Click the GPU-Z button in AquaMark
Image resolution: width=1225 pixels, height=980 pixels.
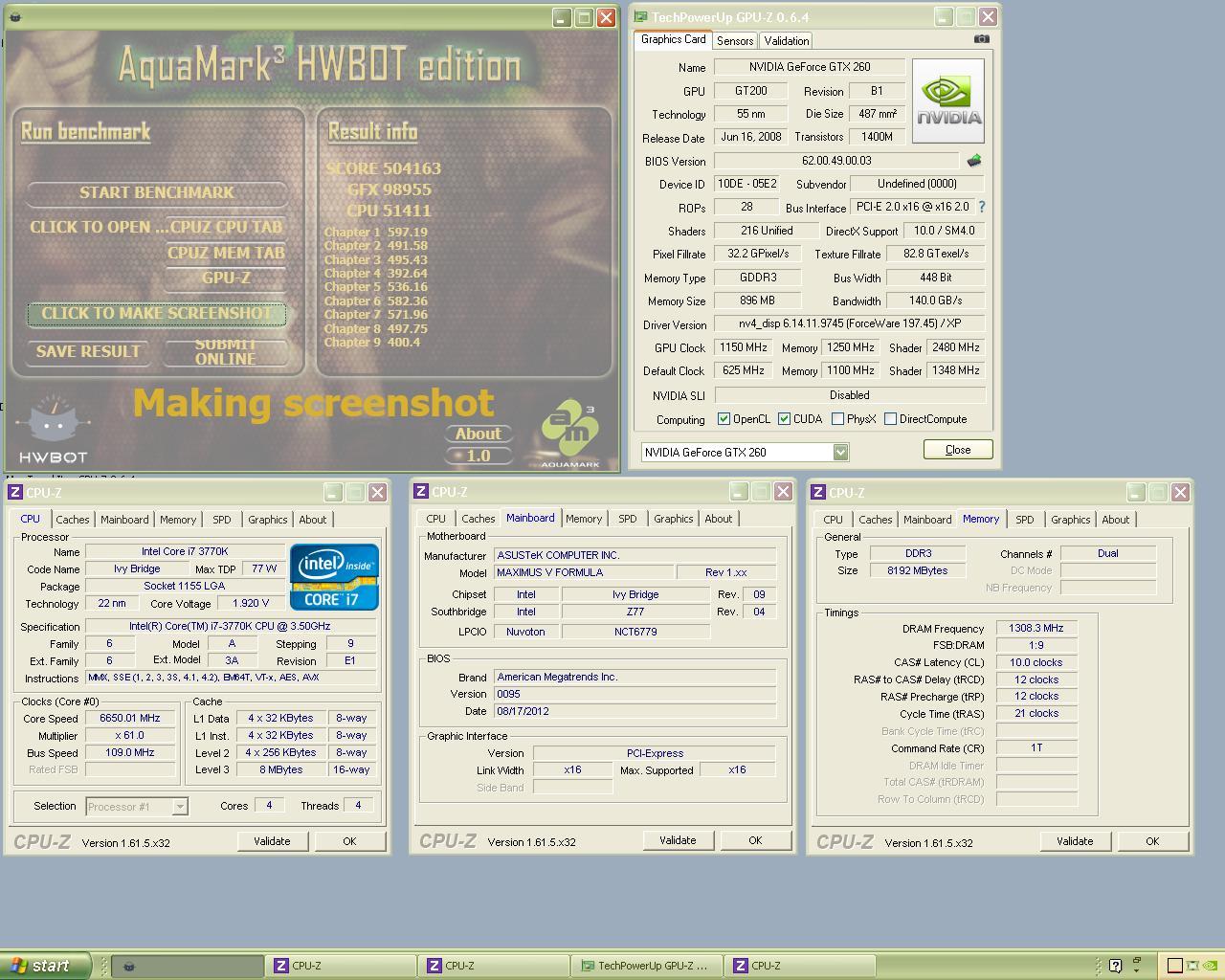click(x=226, y=278)
